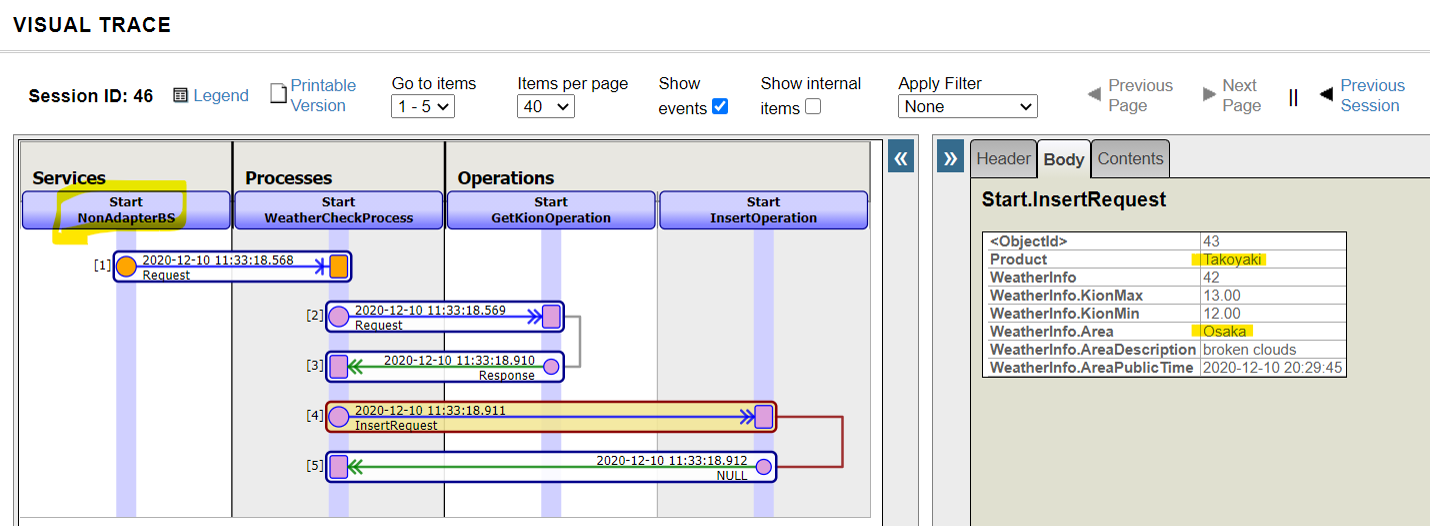Click the purple circle source of message 3
This screenshot has height=526, width=1430.
pos(551,367)
